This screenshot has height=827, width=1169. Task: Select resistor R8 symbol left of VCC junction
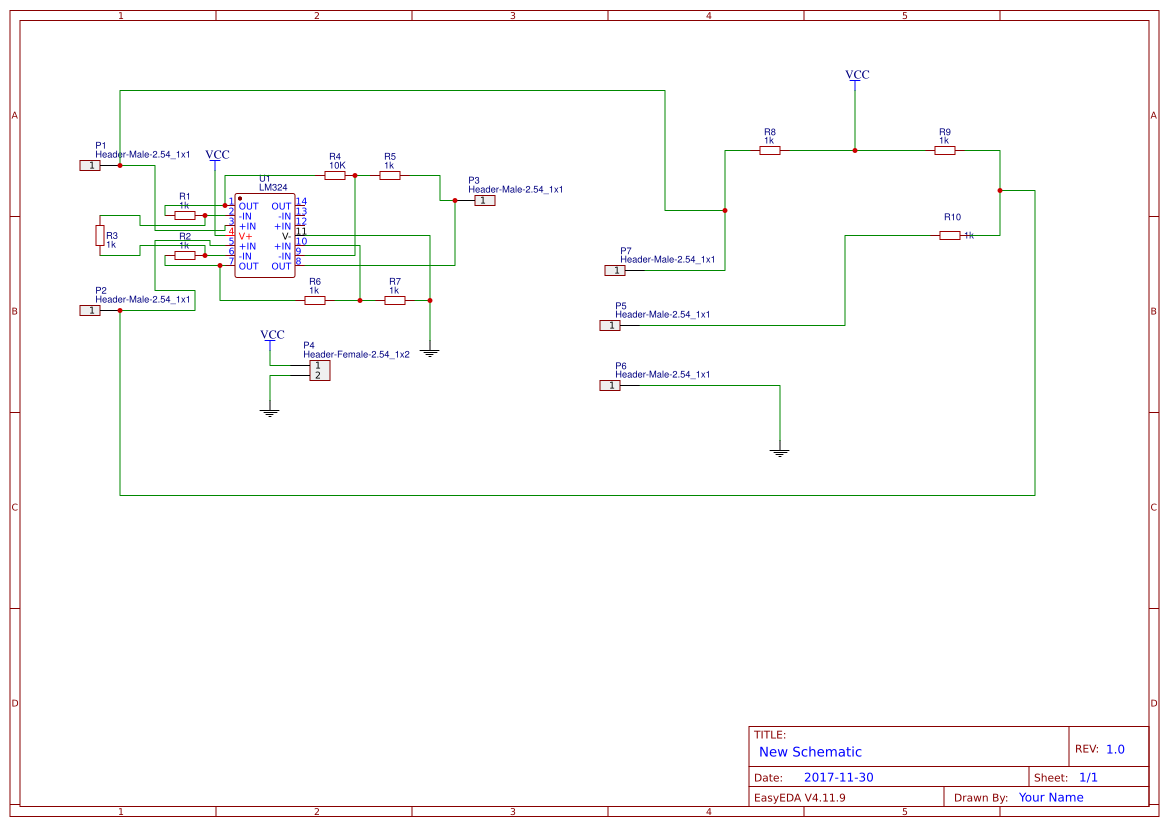[x=770, y=151]
